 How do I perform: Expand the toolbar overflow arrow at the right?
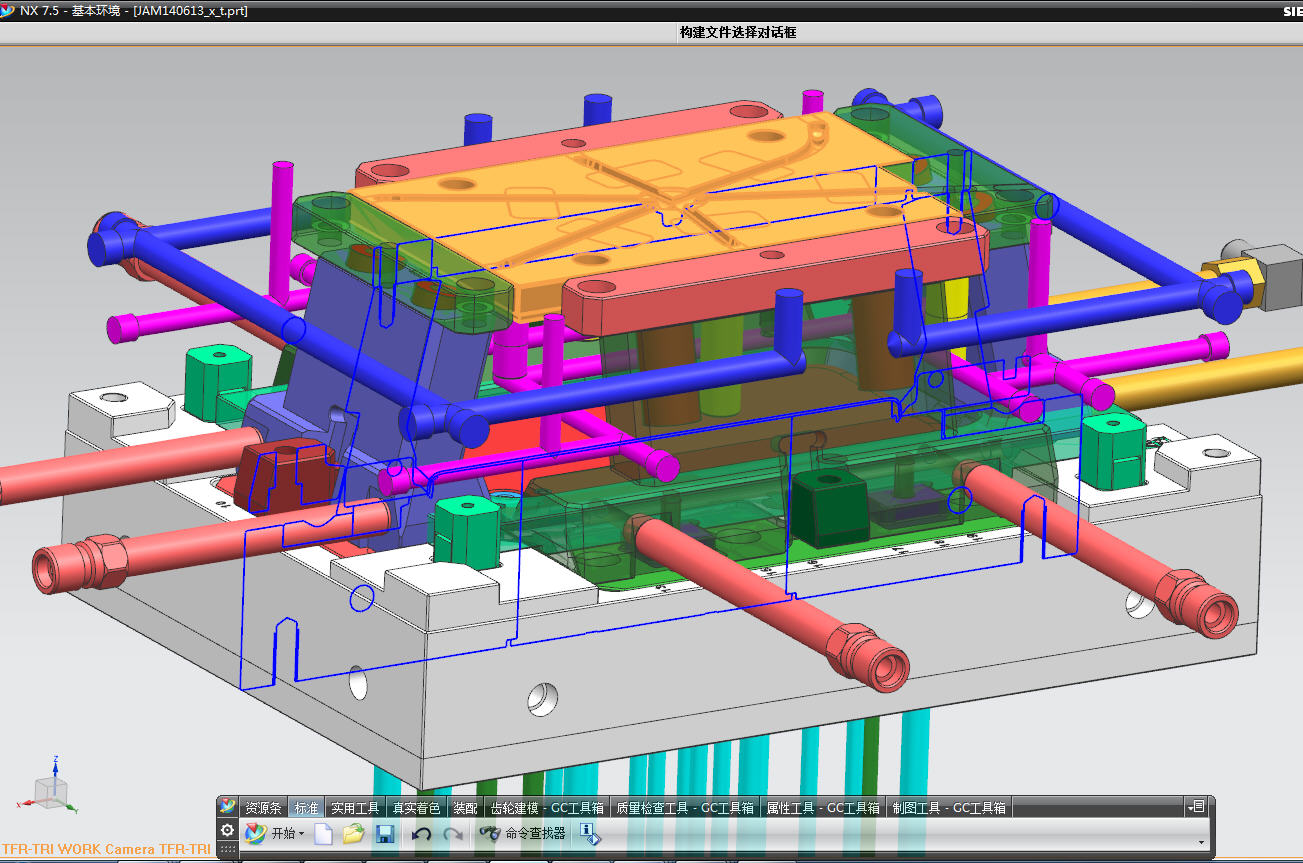point(1201,843)
